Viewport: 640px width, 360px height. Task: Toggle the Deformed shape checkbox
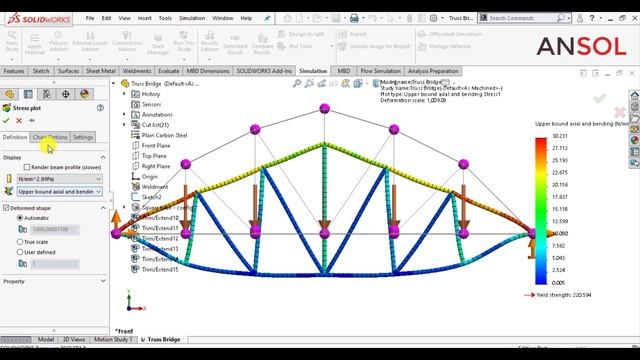(x=6, y=208)
